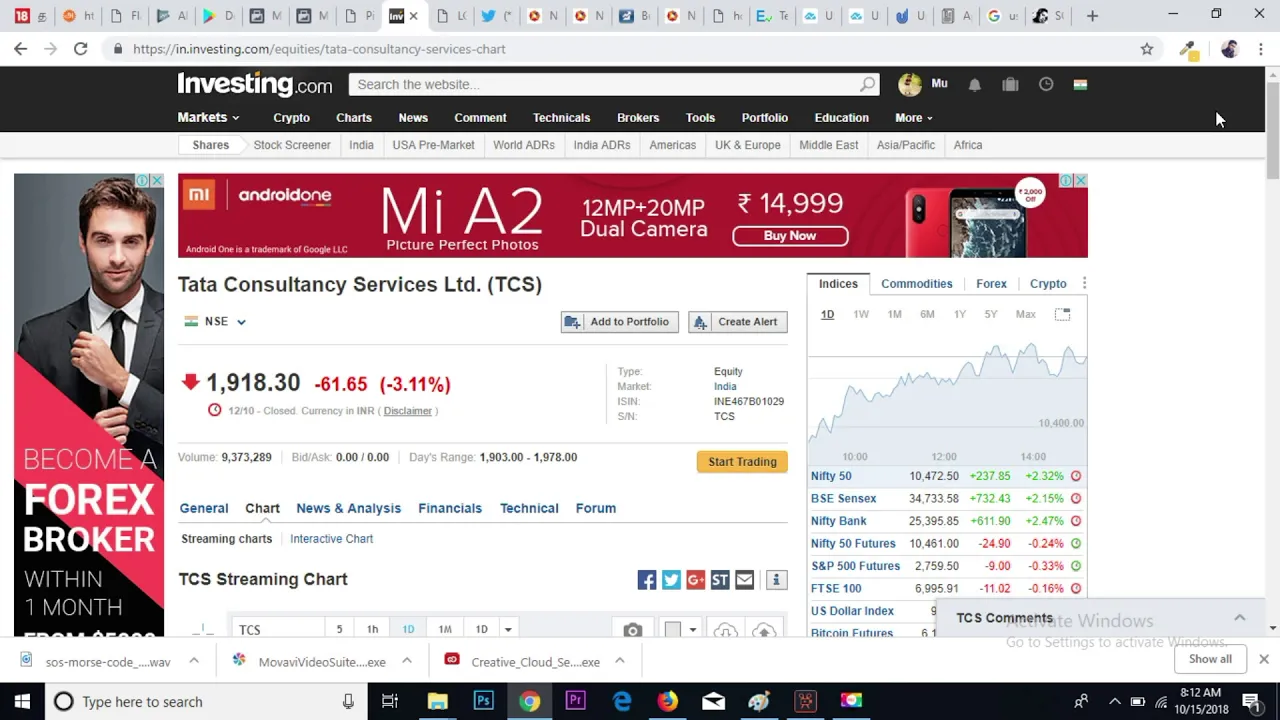Click the Nifty 50 clock status icon
The image size is (1280, 720).
(x=1076, y=476)
